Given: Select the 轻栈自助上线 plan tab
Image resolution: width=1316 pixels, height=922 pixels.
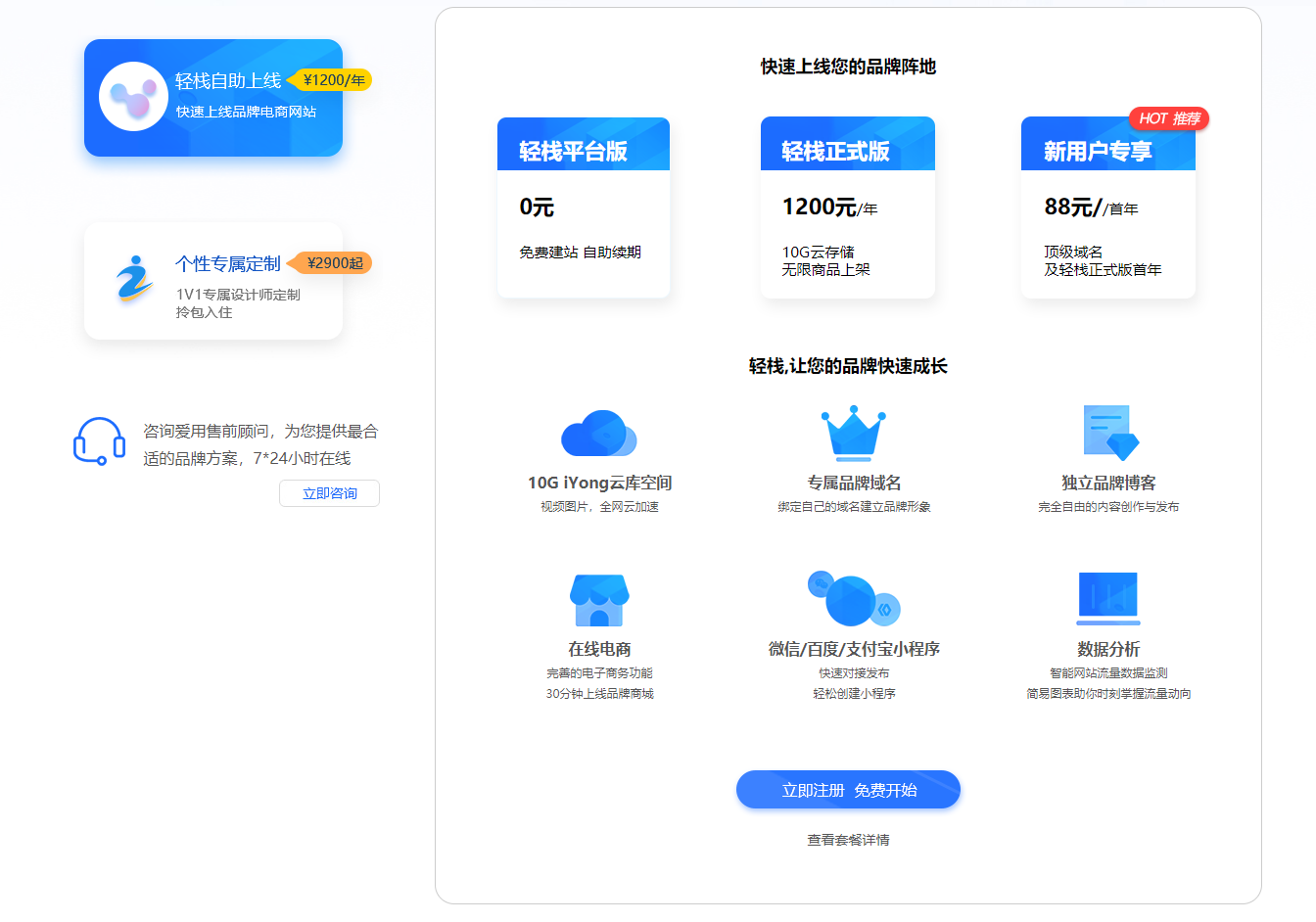Looking at the screenshot, I should 213,98.
